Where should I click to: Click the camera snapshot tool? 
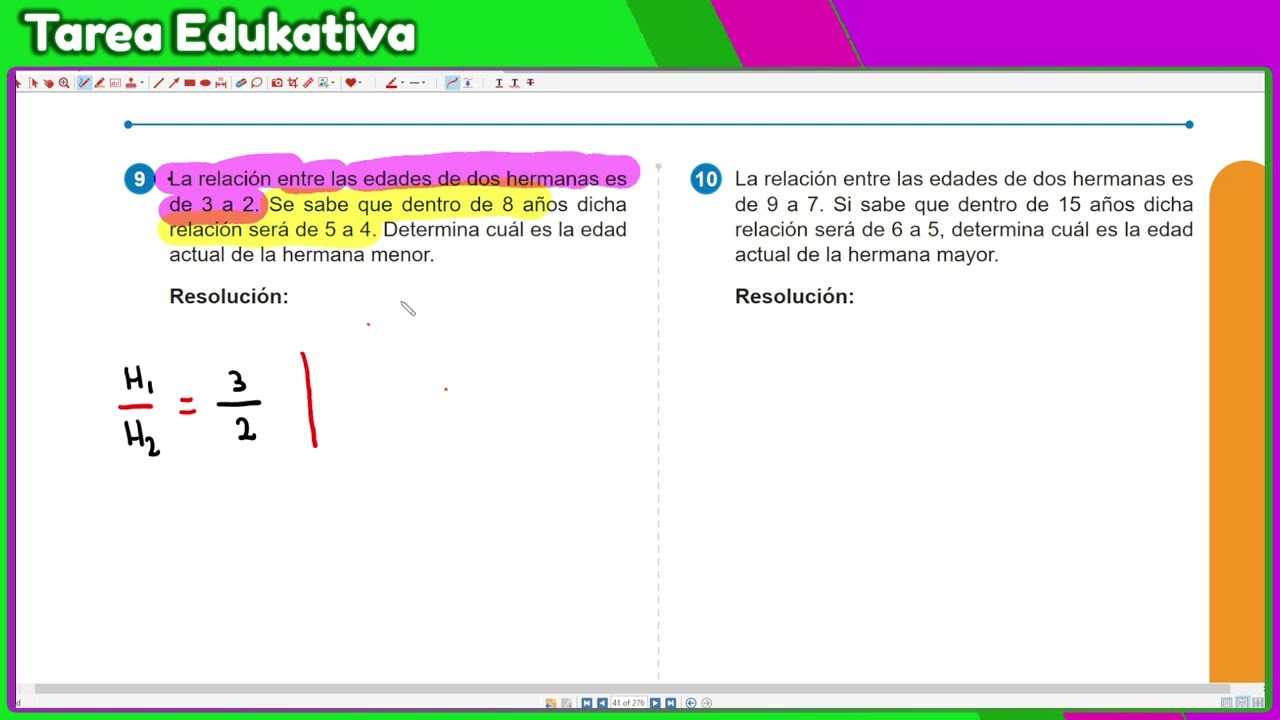pyautogui.click(x=277, y=83)
